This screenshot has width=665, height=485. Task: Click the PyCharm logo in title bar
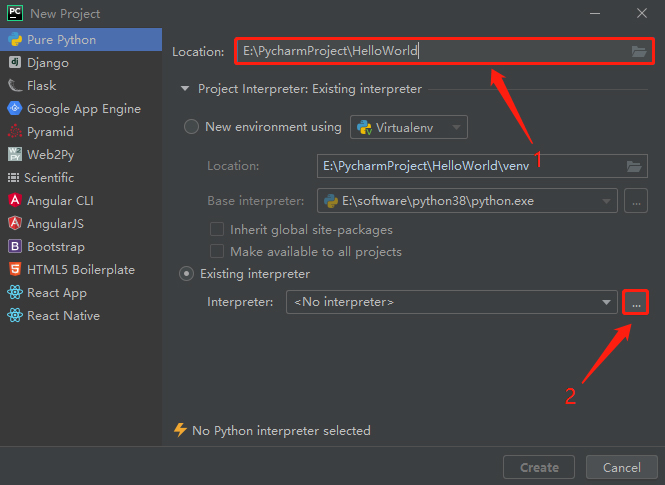tap(15, 13)
